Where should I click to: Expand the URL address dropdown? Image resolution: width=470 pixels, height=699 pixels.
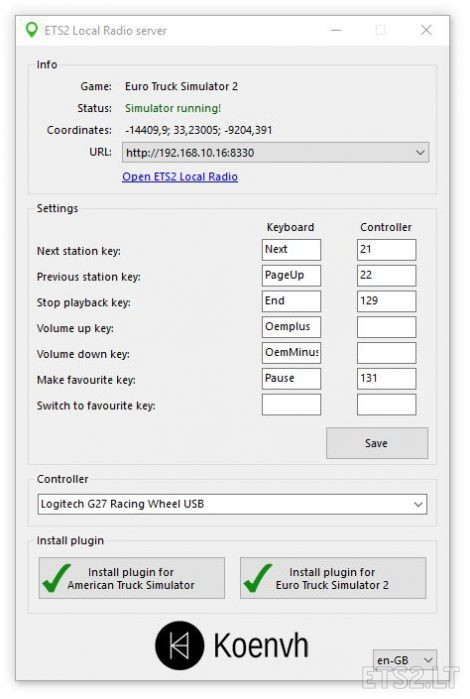(420, 152)
